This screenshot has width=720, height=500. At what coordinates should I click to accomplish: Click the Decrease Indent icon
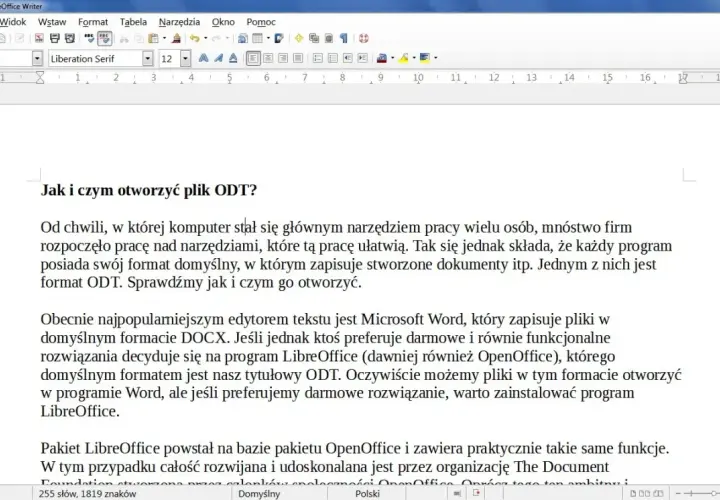coord(348,58)
